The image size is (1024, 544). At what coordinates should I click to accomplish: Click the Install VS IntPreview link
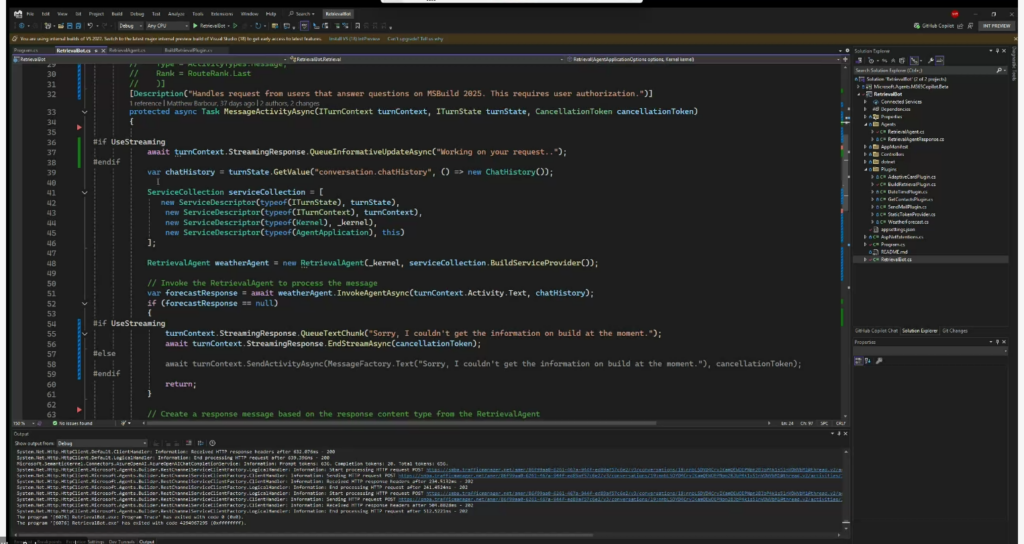click(x=355, y=39)
